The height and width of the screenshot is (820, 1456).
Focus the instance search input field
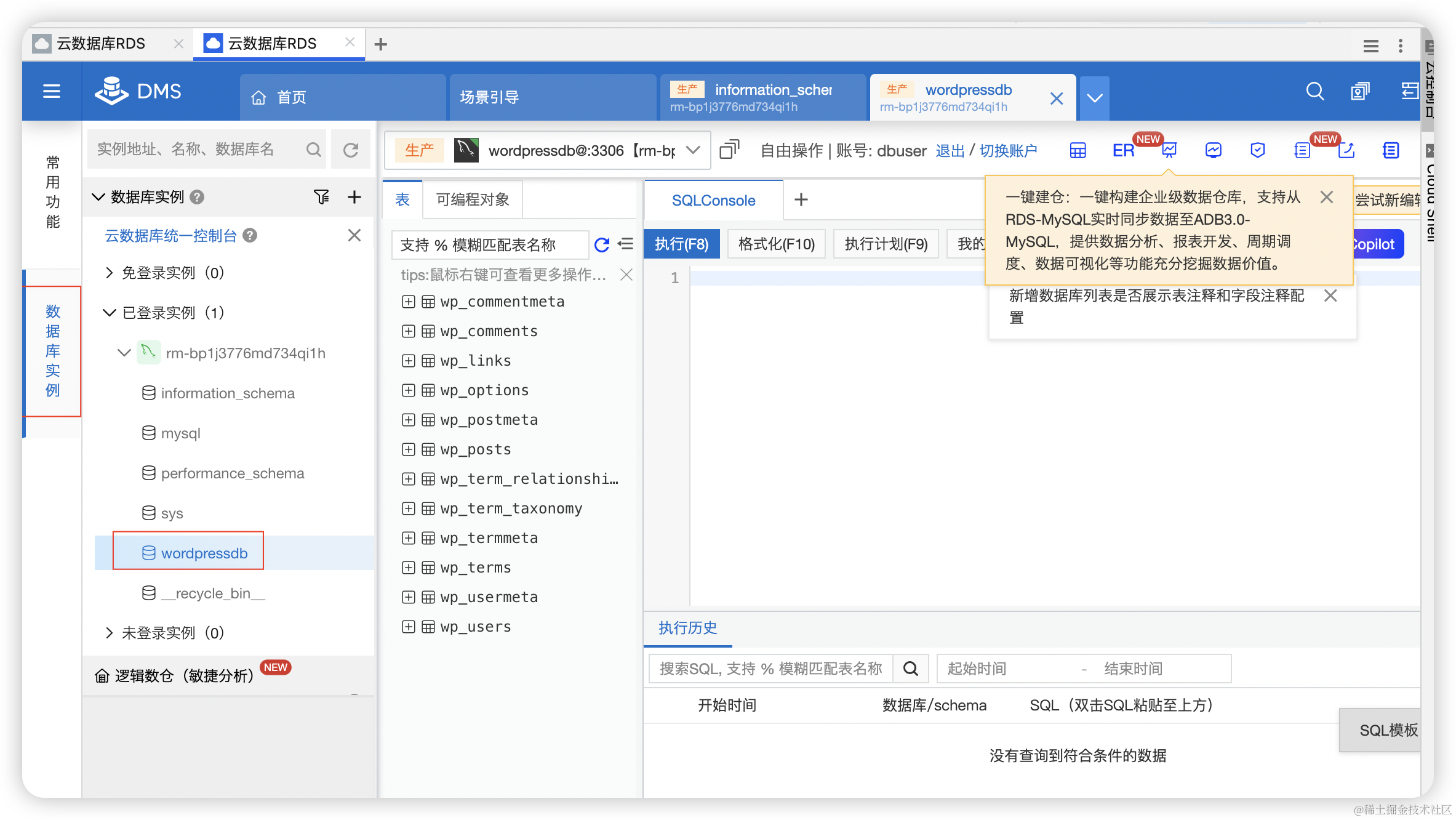pos(196,150)
